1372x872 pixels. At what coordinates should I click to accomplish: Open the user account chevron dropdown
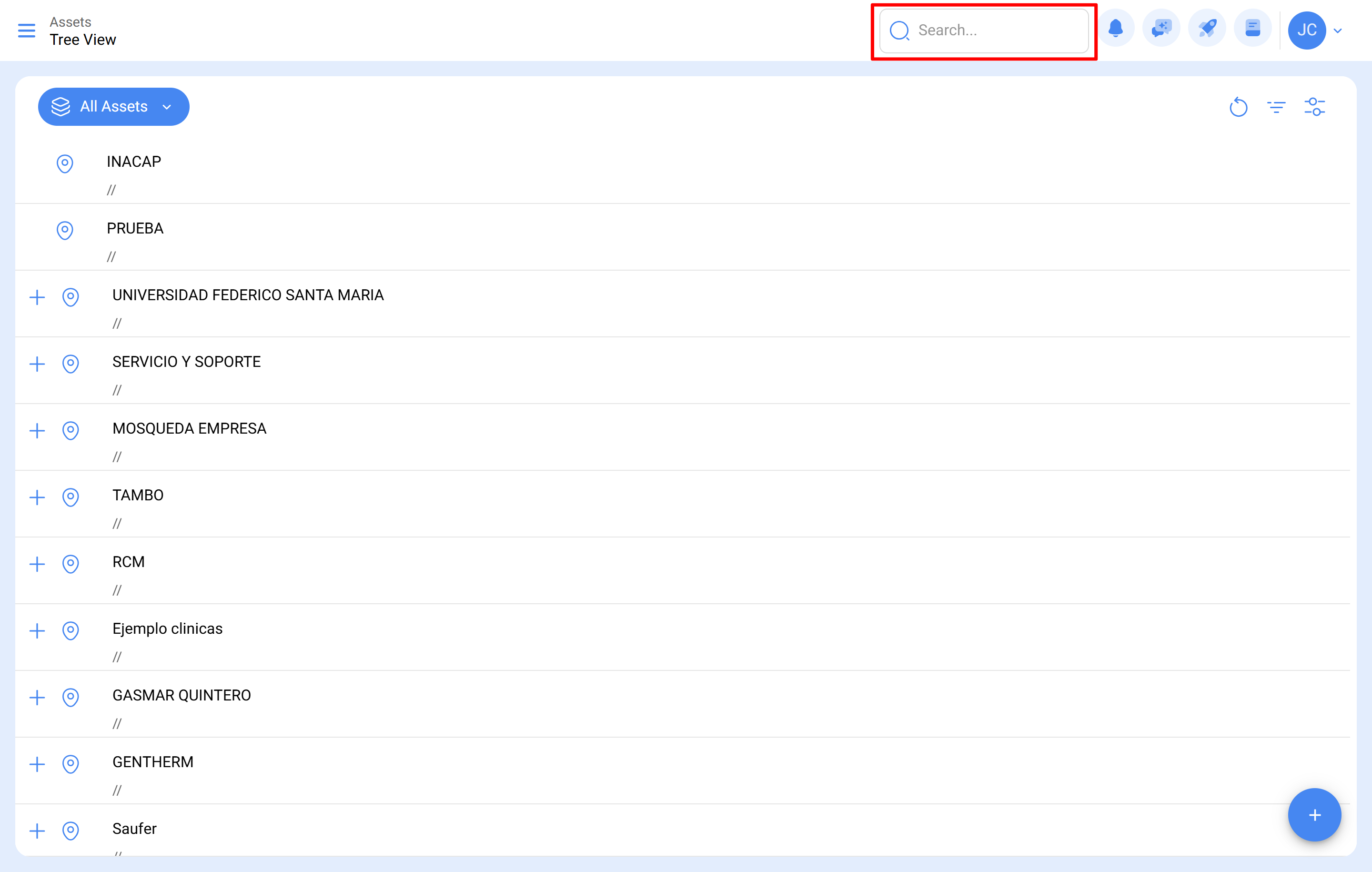(x=1338, y=31)
